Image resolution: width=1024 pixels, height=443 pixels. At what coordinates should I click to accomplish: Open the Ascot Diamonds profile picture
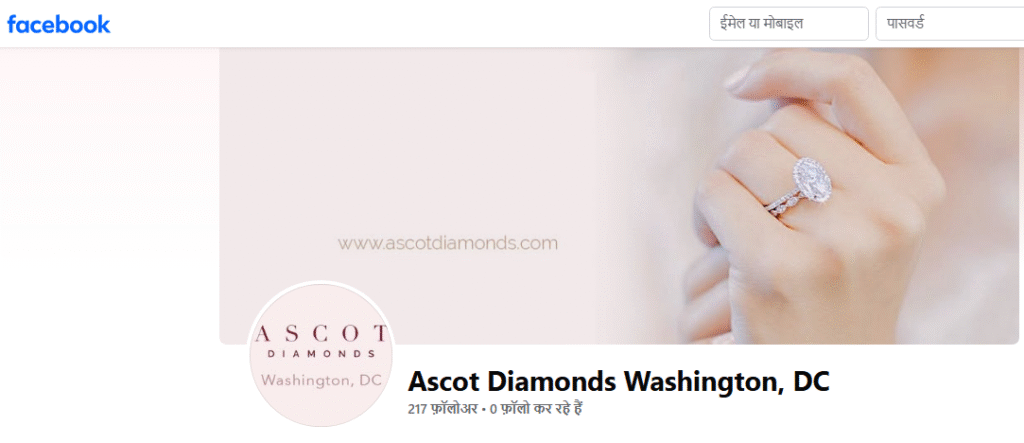[321, 355]
